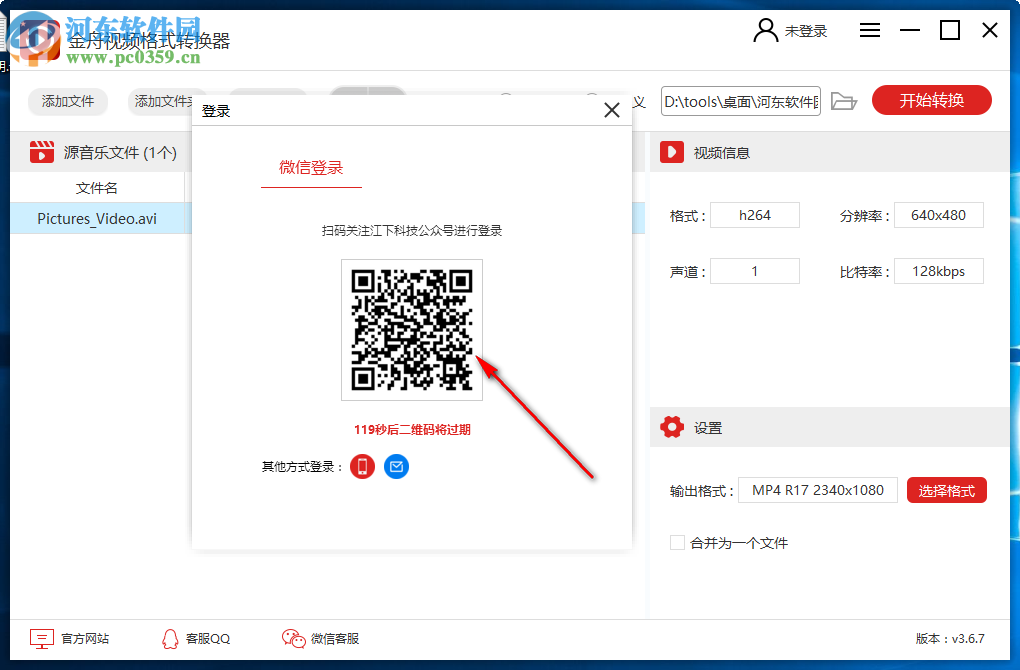Click the output path input field
The height and width of the screenshot is (670, 1020).
click(x=740, y=100)
